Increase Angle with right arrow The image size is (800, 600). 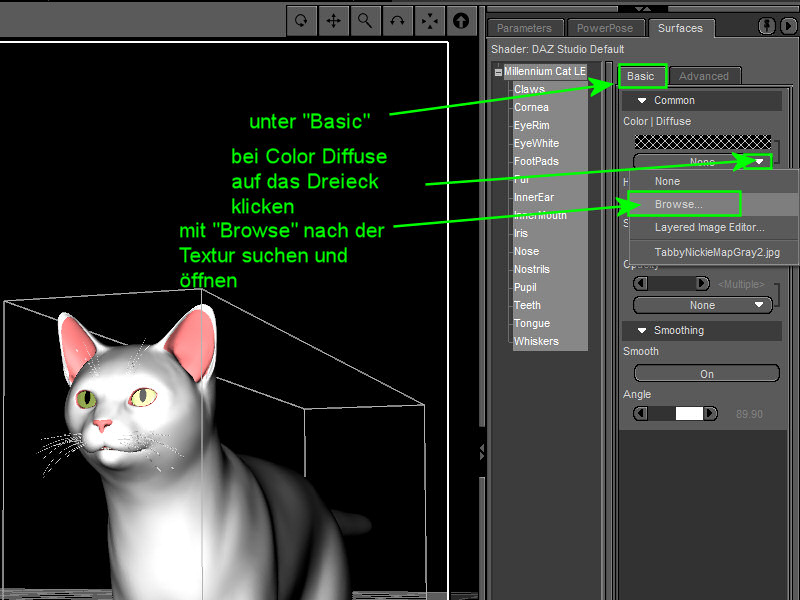[710, 413]
